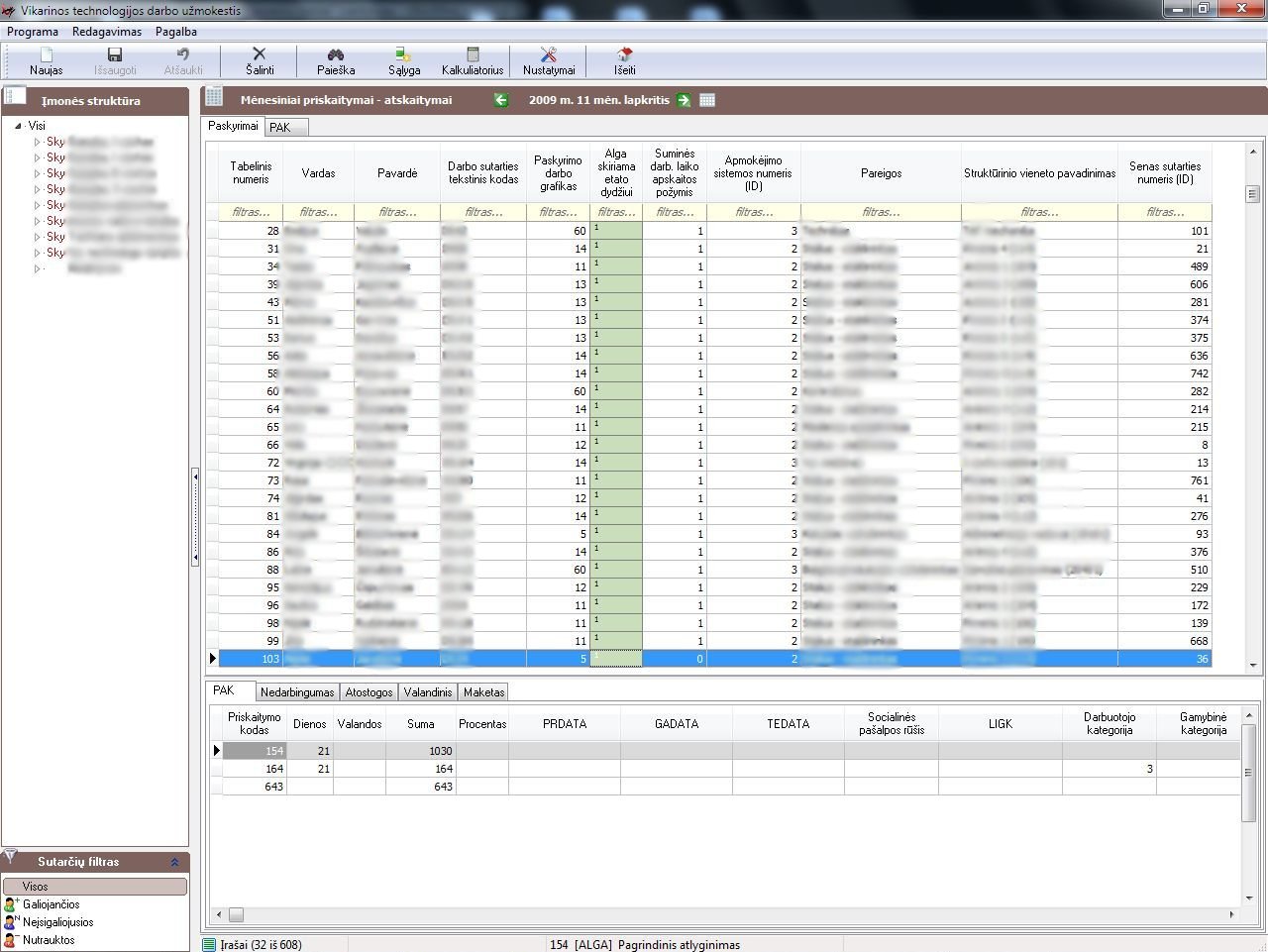Click the Įmonės struktūra panel icon
1268x952 pixels.
point(15,97)
